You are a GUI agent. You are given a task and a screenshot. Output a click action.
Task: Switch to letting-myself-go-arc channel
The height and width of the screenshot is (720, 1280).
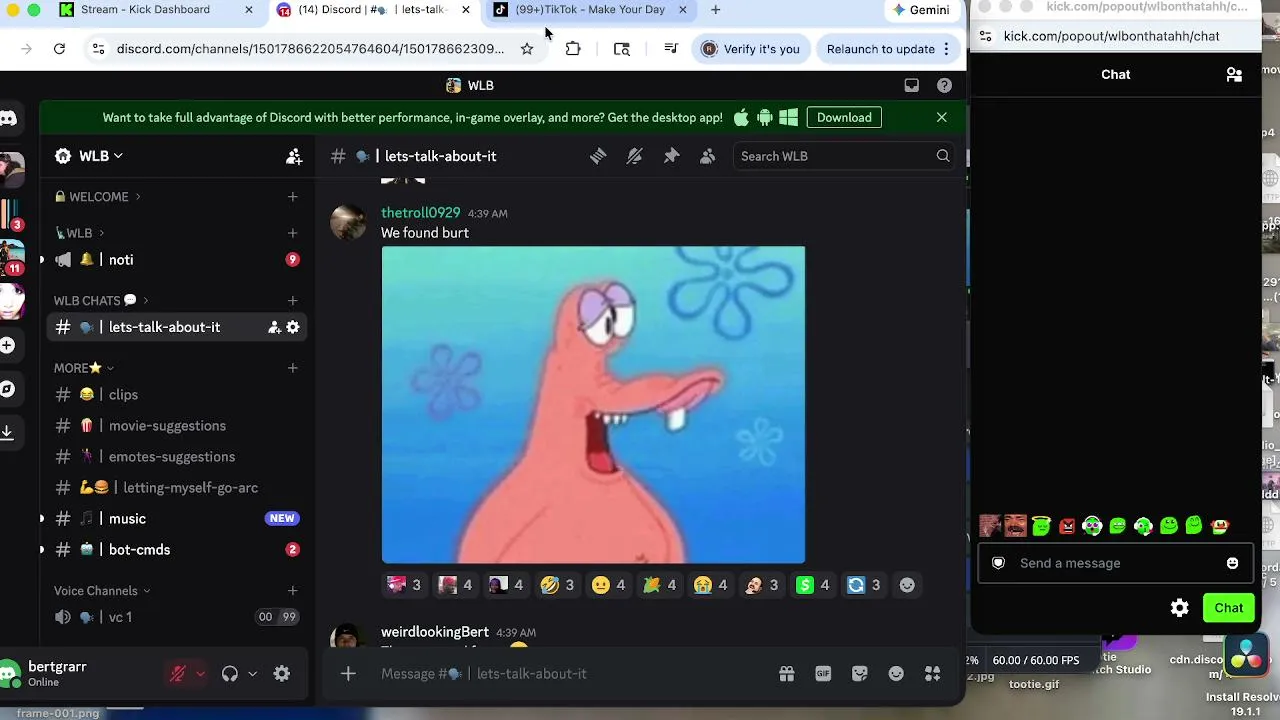tap(190, 488)
